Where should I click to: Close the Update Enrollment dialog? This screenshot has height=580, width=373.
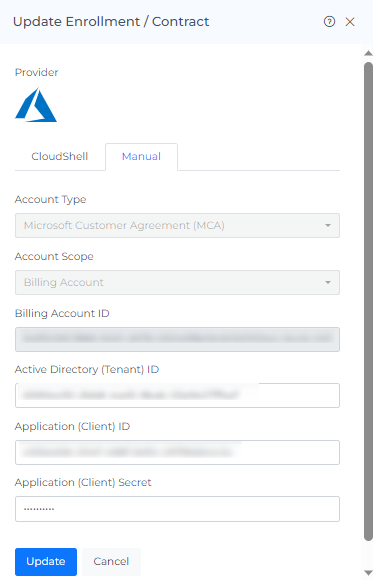coord(350,22)
